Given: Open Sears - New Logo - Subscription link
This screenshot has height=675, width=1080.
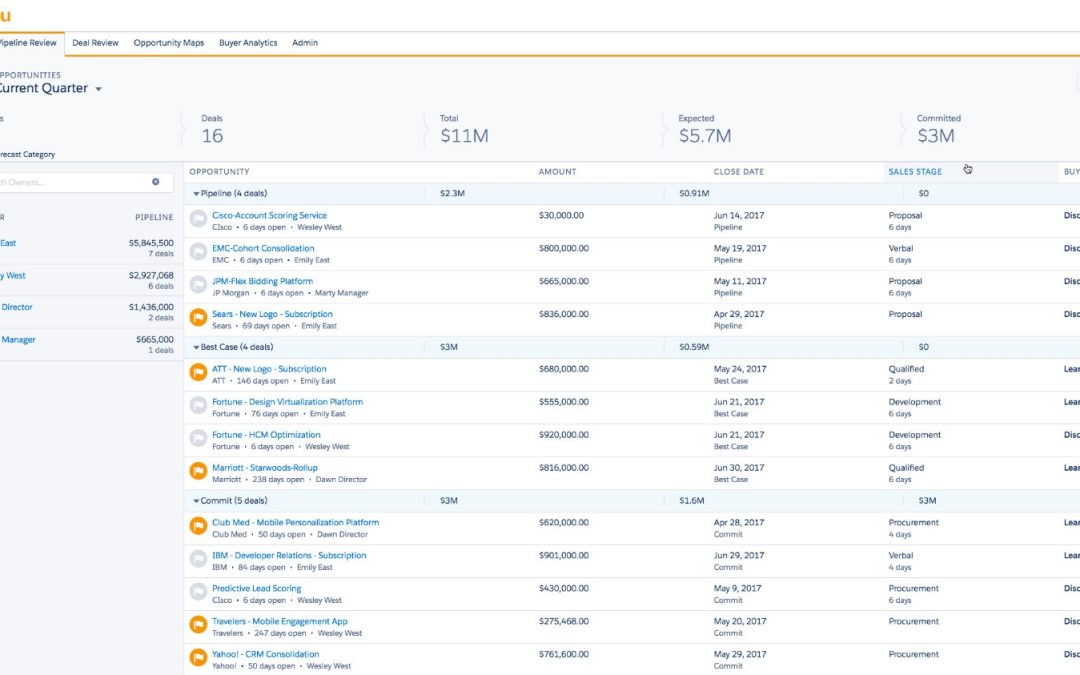Looking at the screenshot, I should coord(272,314).
